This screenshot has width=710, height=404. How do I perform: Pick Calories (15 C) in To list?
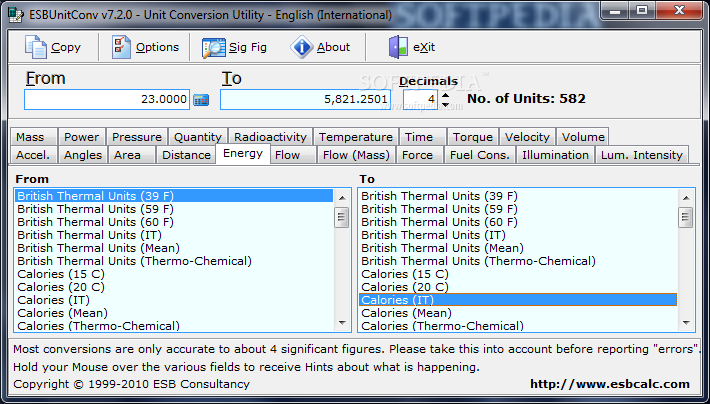pos(518,274)
